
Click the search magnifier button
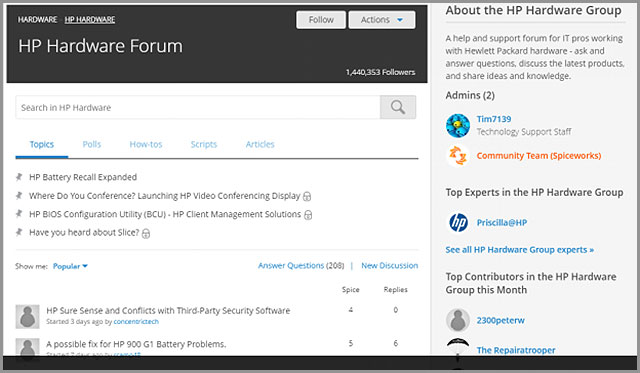398,107
